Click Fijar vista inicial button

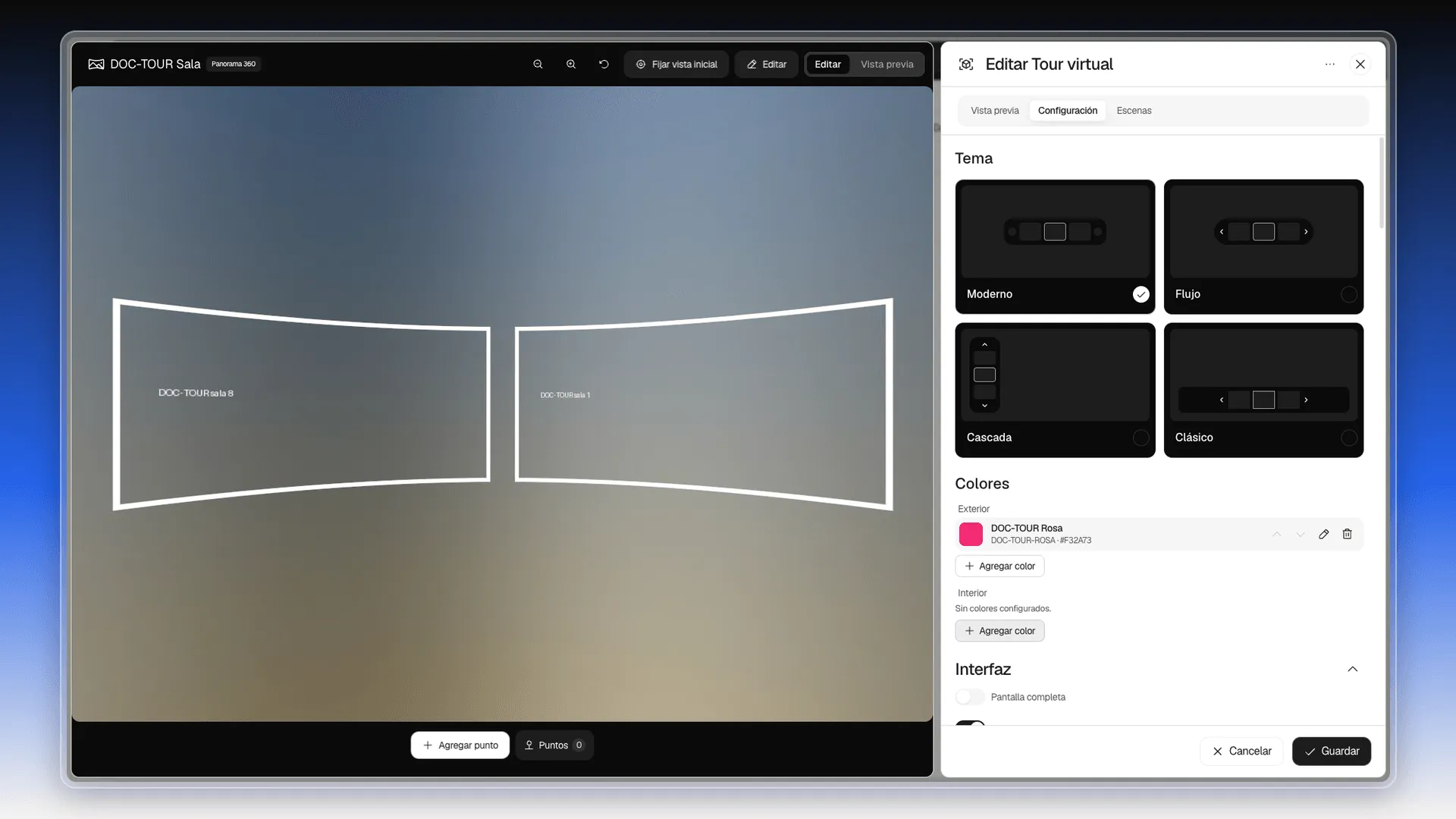click(676, 64)
